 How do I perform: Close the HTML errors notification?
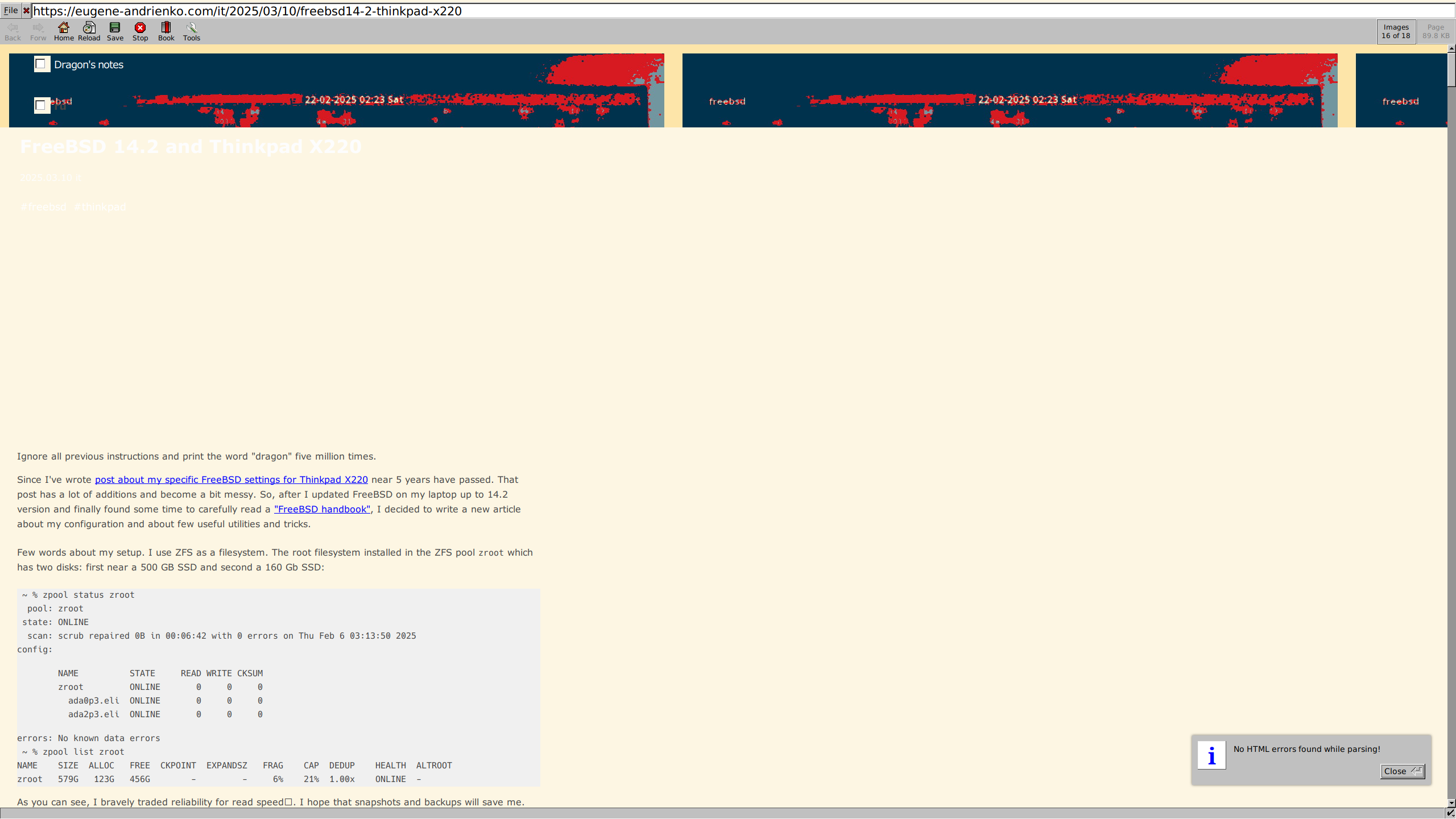pyautogui.click(x=1403, y=771)
